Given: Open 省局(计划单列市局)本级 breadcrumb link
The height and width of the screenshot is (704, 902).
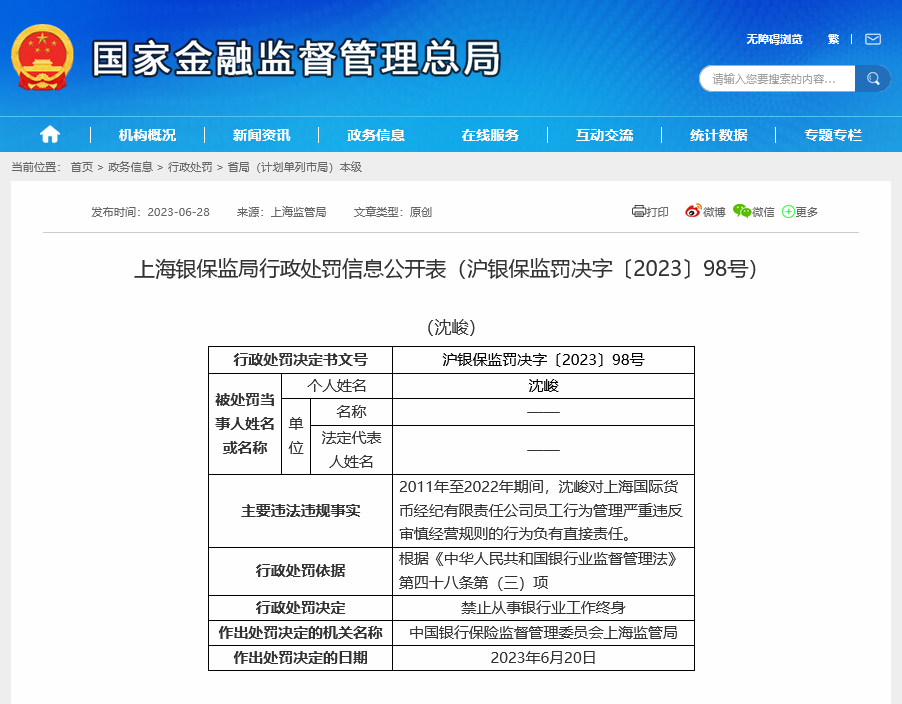Looking at the screenshot, I should pyautogui.click(x=295, y=167).
